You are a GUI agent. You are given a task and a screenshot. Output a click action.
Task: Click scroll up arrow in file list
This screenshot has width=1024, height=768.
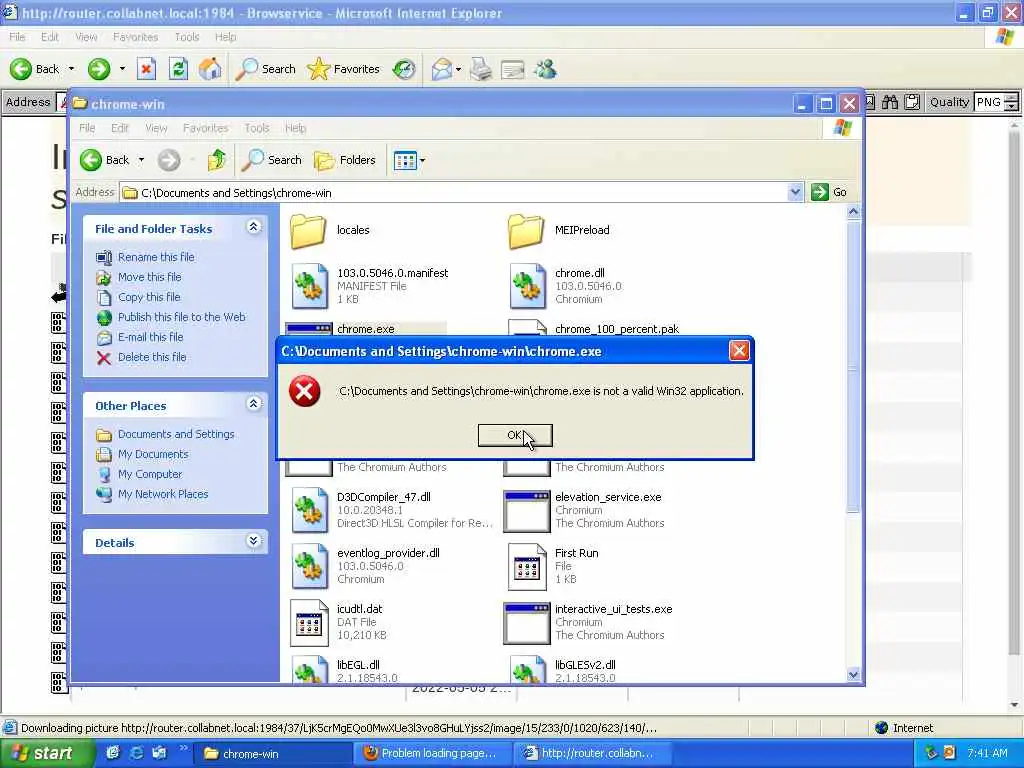point(853,212)
